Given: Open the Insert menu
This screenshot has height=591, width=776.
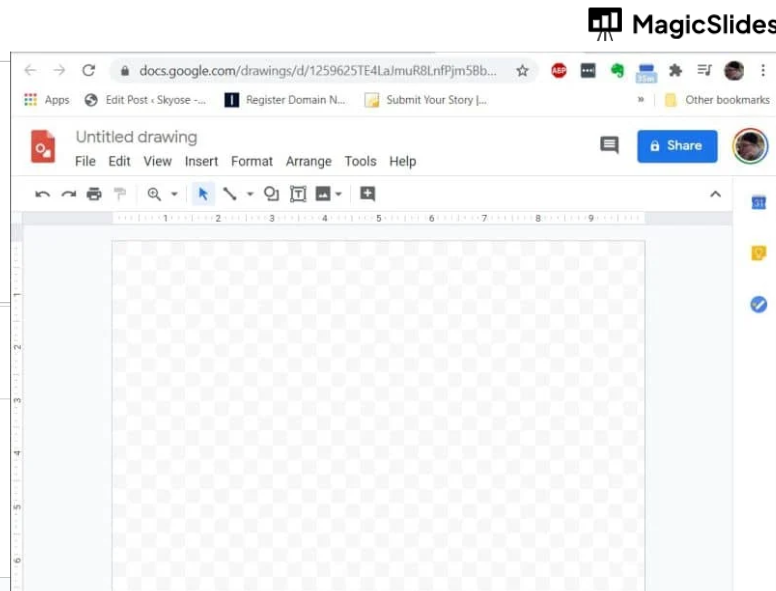Looking at the screenshot, I should pos(201,161).
